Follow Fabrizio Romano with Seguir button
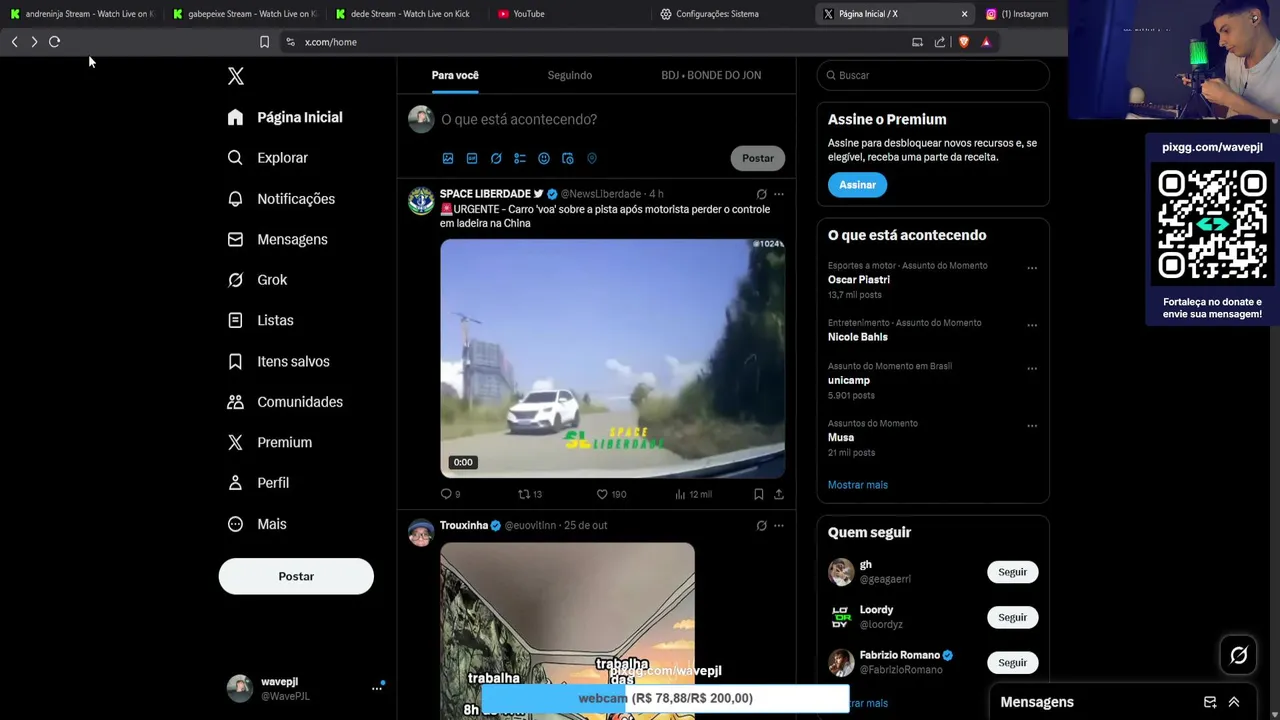 1013,662
